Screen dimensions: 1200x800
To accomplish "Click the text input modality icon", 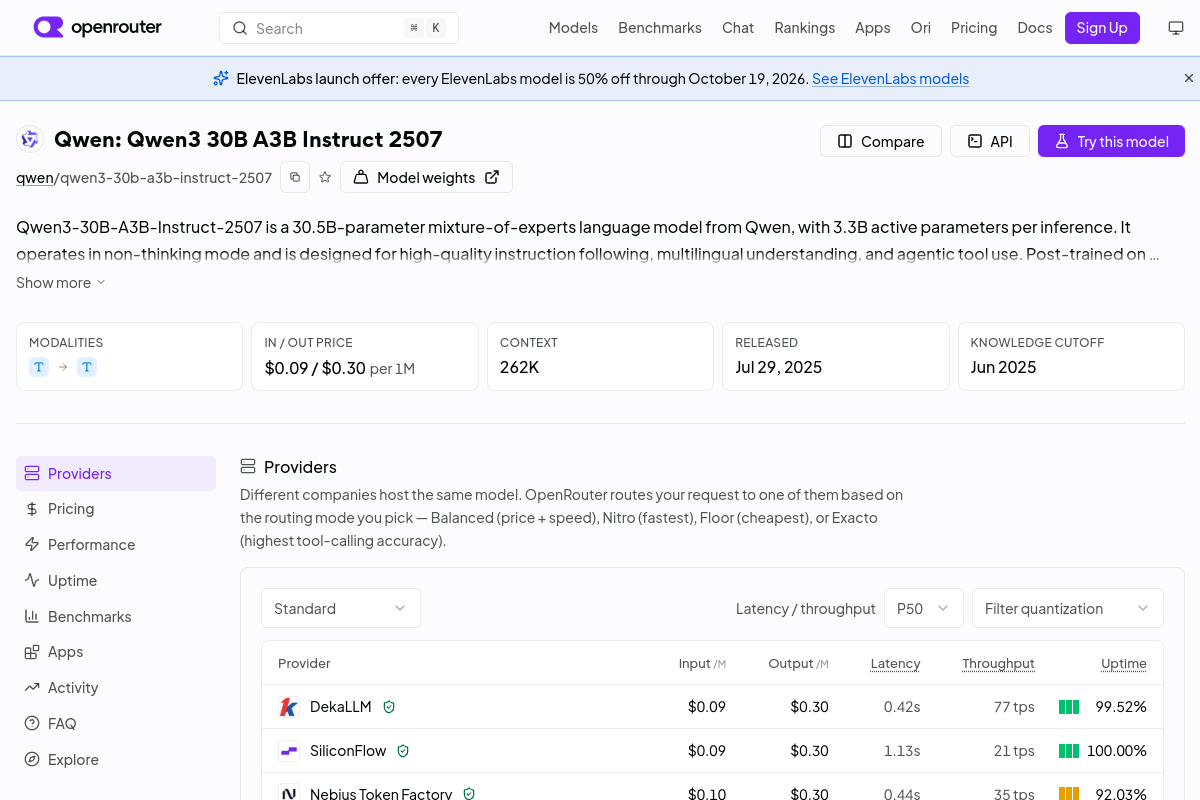I will 39,367.
